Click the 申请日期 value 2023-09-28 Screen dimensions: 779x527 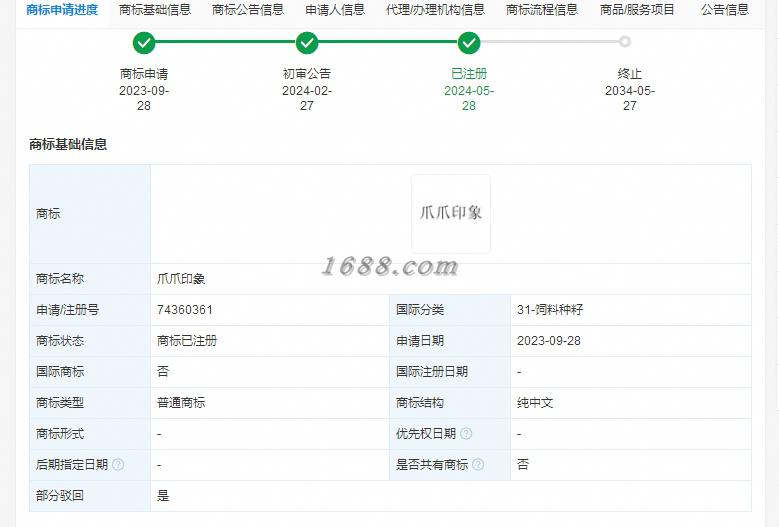(x=548, y=341)
